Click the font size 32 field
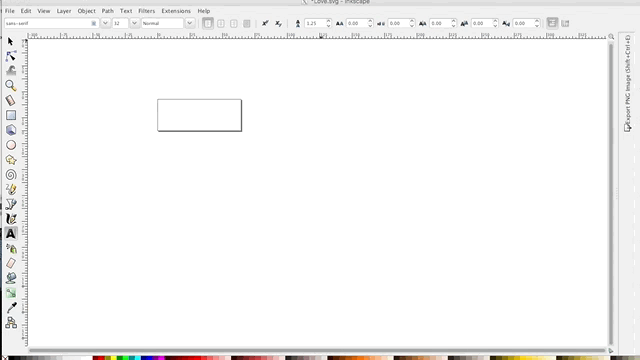Viewport: 640px width, 360px height. tap(120, 23)
